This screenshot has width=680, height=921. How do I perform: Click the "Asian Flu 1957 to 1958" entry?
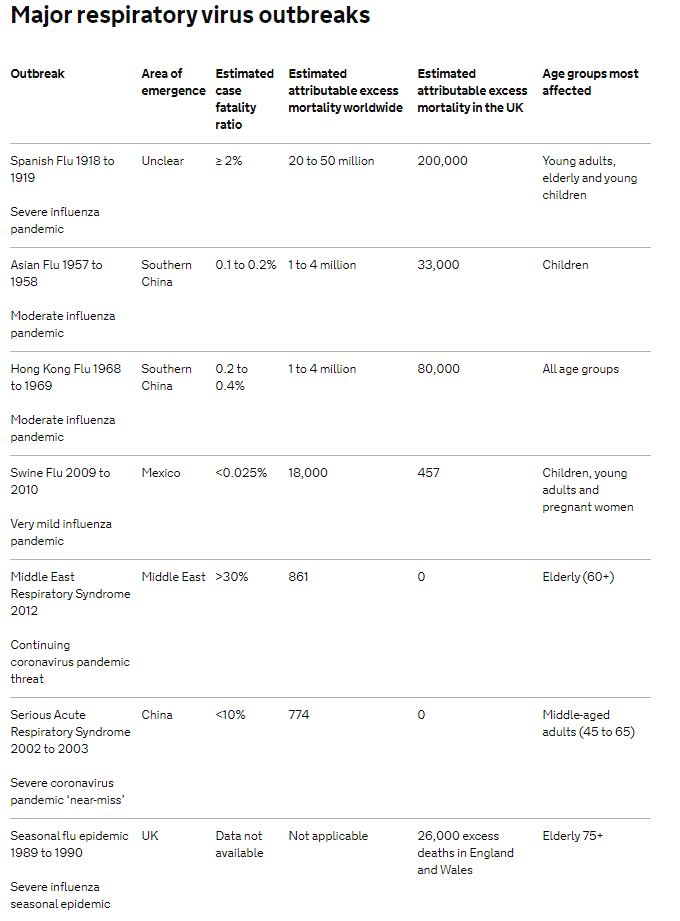(x=56, y=273)
